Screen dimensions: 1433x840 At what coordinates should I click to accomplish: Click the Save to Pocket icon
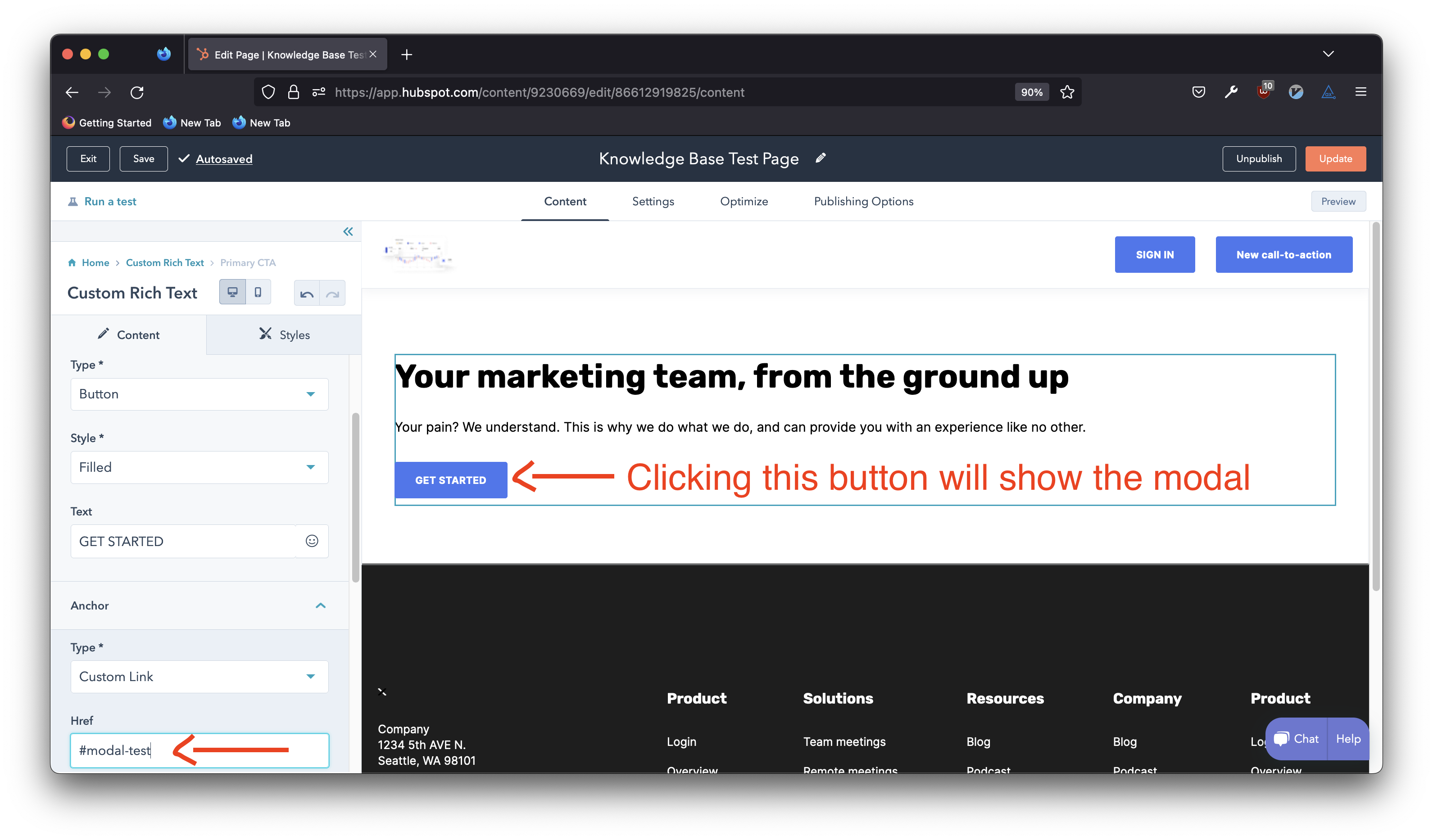(x=1198, y=91)
